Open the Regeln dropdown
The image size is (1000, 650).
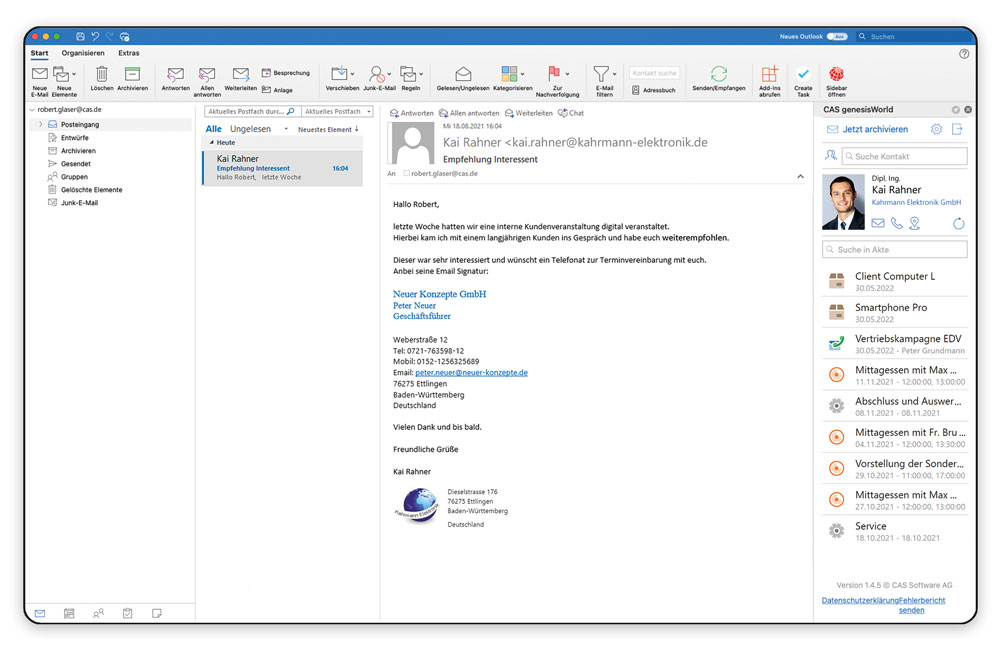click(x=422, y=74)
